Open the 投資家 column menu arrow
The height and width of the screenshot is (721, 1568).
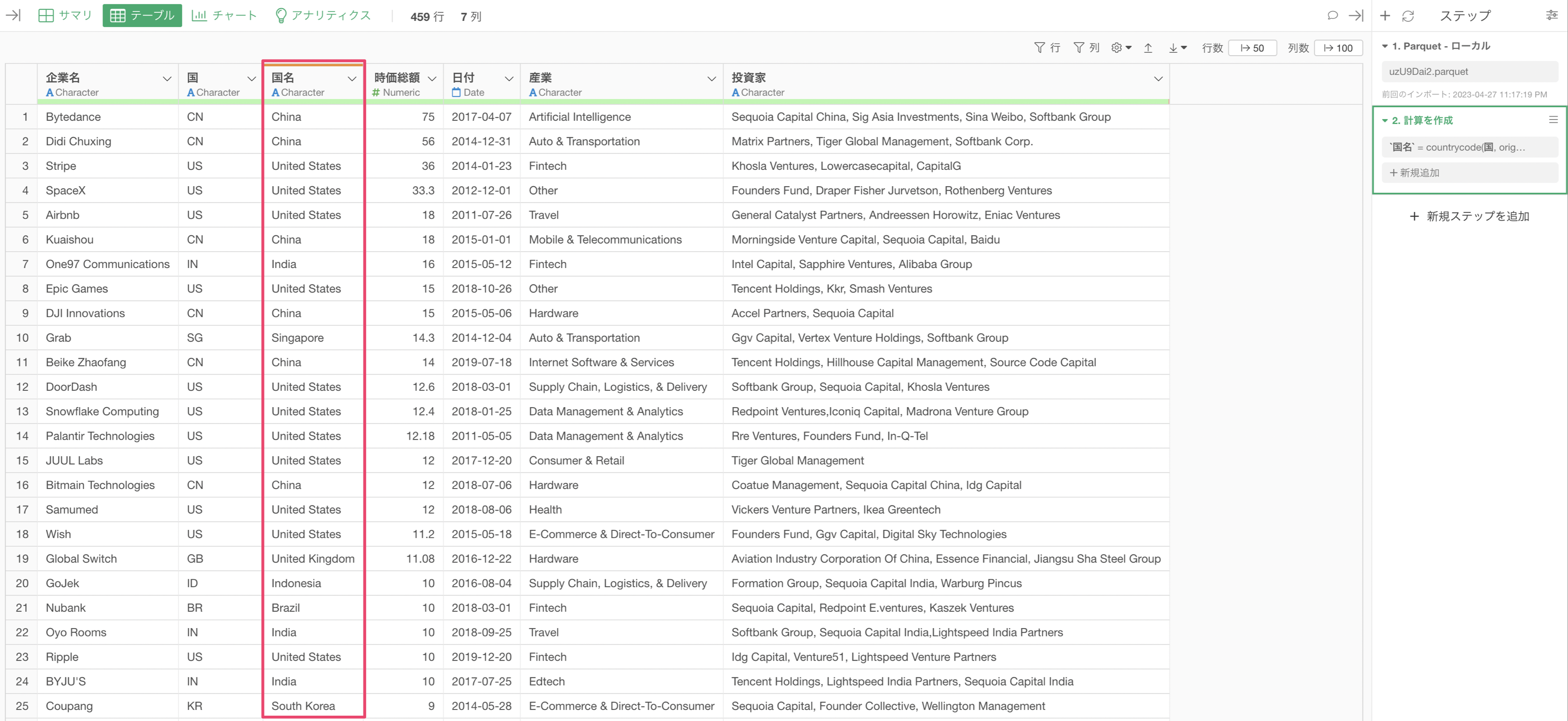coord(1158,79)
